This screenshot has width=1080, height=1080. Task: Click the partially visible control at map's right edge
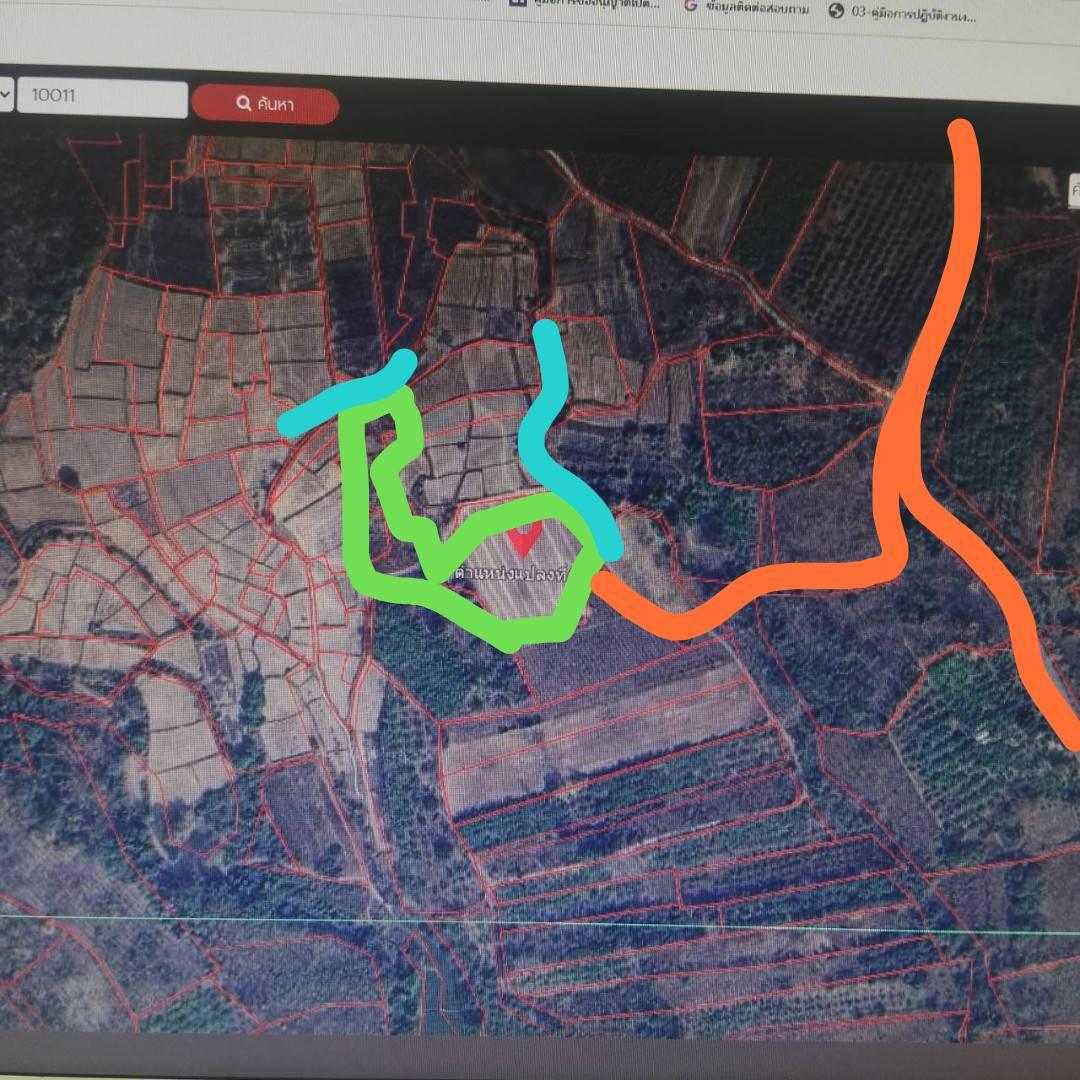coord(1074,189)
